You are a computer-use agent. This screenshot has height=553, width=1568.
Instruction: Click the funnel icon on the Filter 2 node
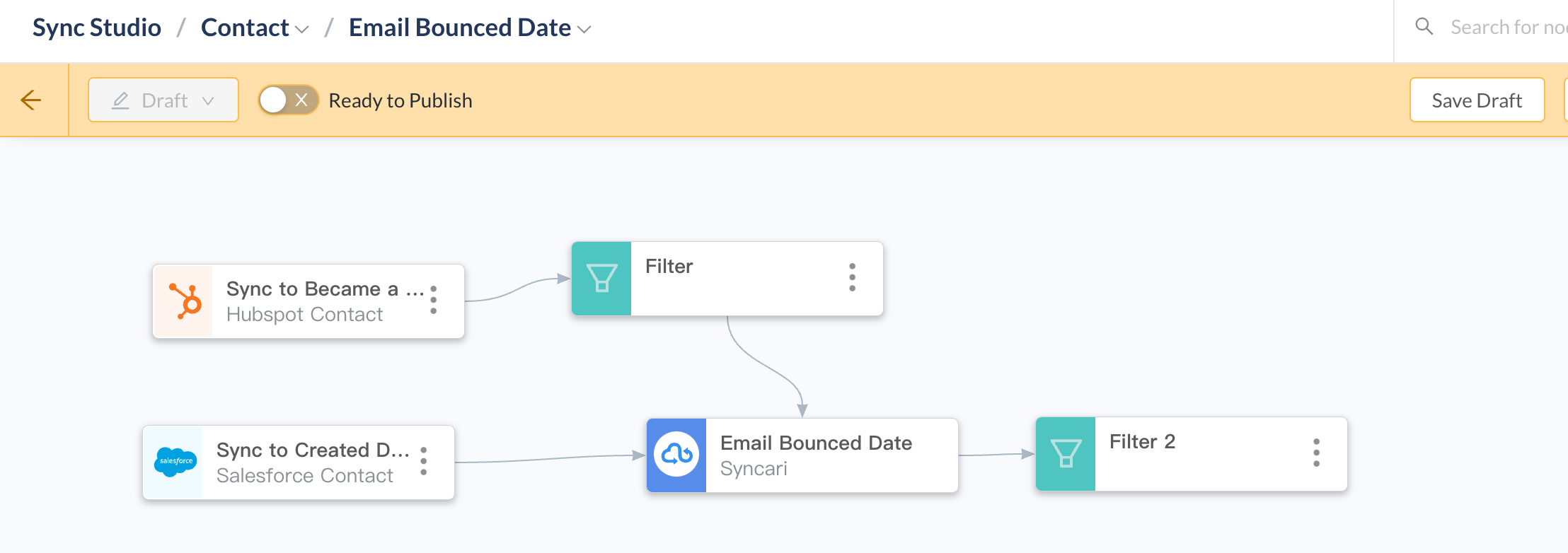tap(1066, 453)
